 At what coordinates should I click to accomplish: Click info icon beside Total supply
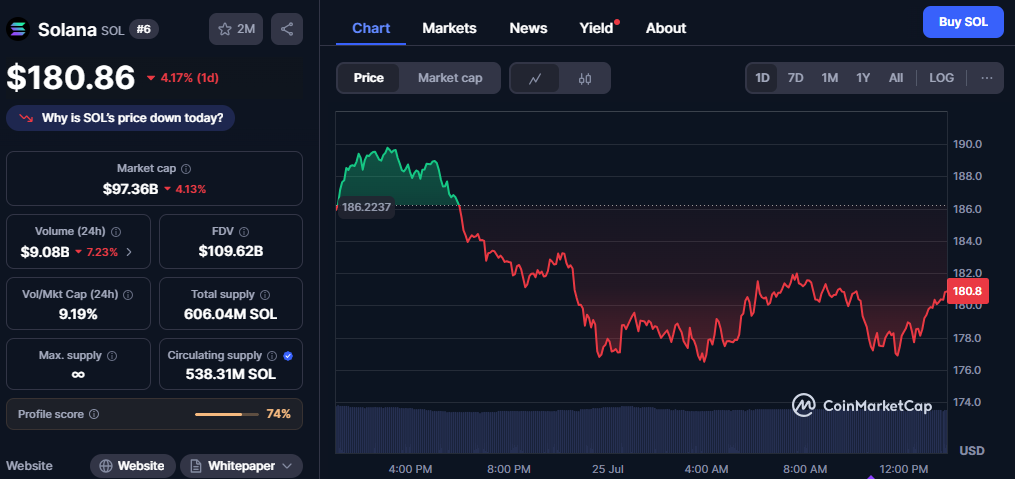pos(265,295)
